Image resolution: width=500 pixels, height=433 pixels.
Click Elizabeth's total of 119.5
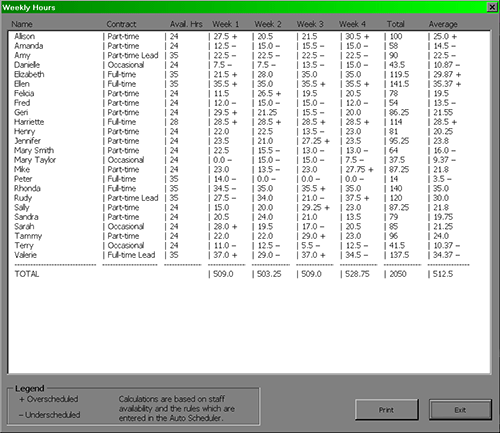coord(399,74)
